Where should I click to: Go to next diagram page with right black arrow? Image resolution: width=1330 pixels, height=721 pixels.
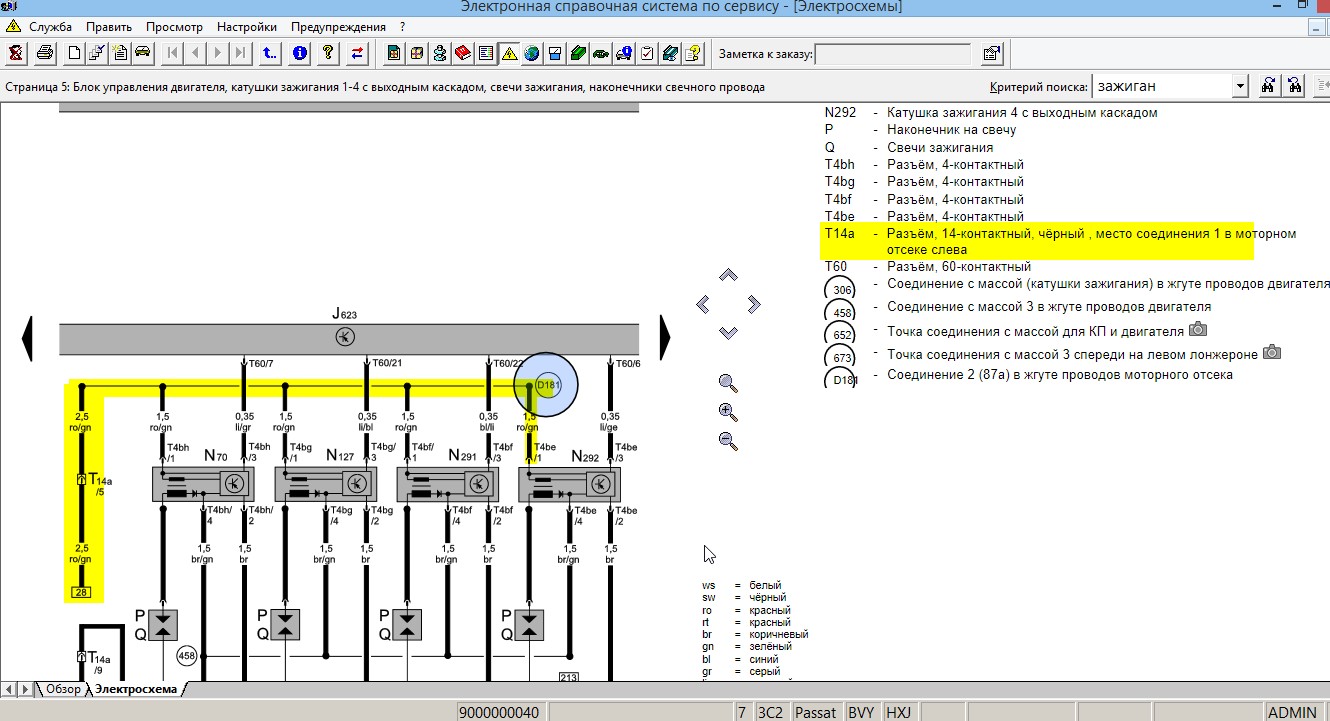[665, 337]
